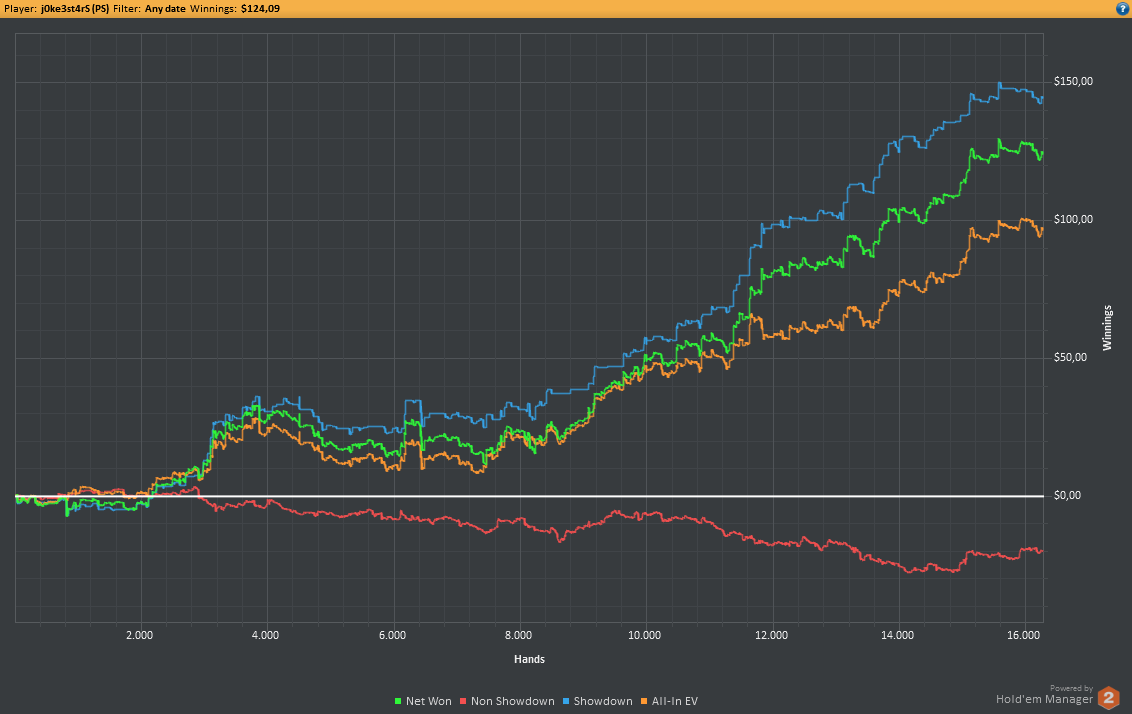Click the Any date filter value
Screen dimensions: 1132x714
click(x=165, y=9)
